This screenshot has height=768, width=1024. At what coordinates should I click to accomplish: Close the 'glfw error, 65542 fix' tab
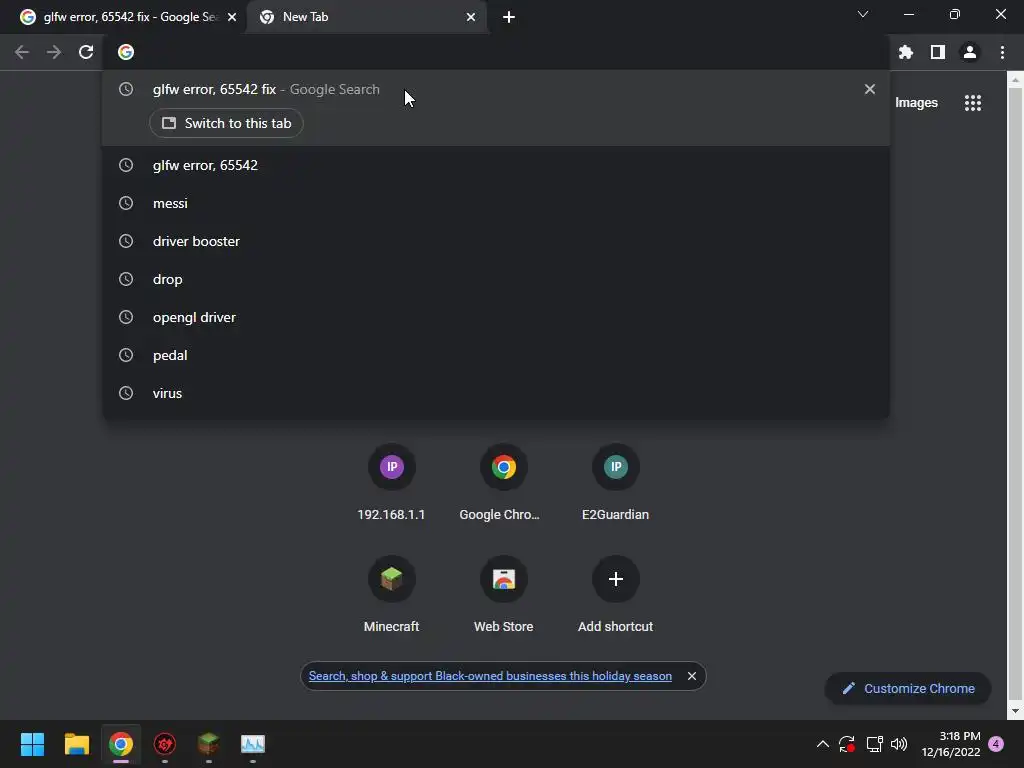tap(232, 17)
